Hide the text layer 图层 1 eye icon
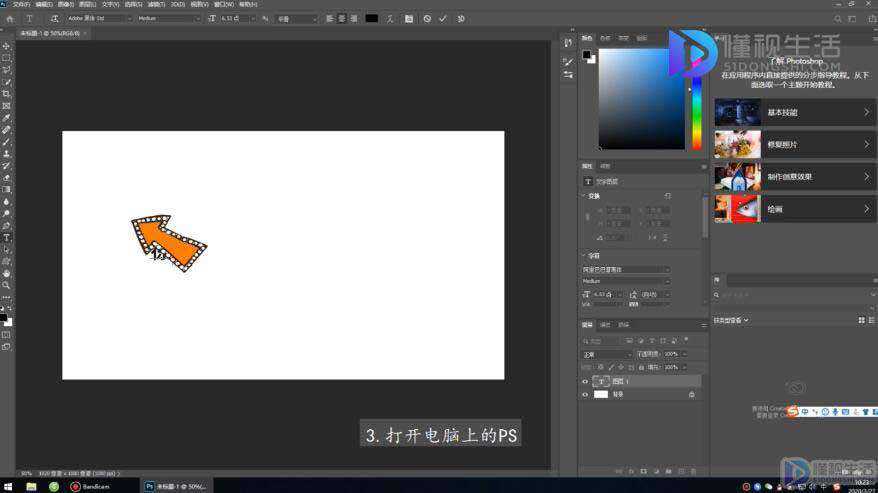The height and width of the screenshot is (493, 878). click(585, 382)
